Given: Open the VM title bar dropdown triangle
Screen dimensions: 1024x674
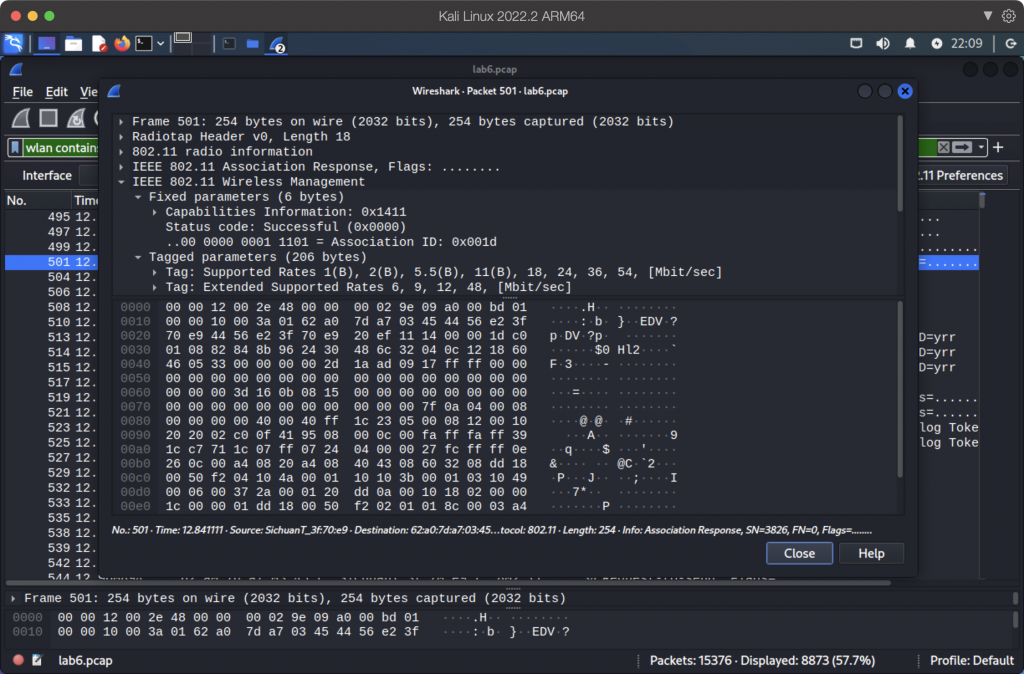Looking at the screenshot, I should 988,16.
